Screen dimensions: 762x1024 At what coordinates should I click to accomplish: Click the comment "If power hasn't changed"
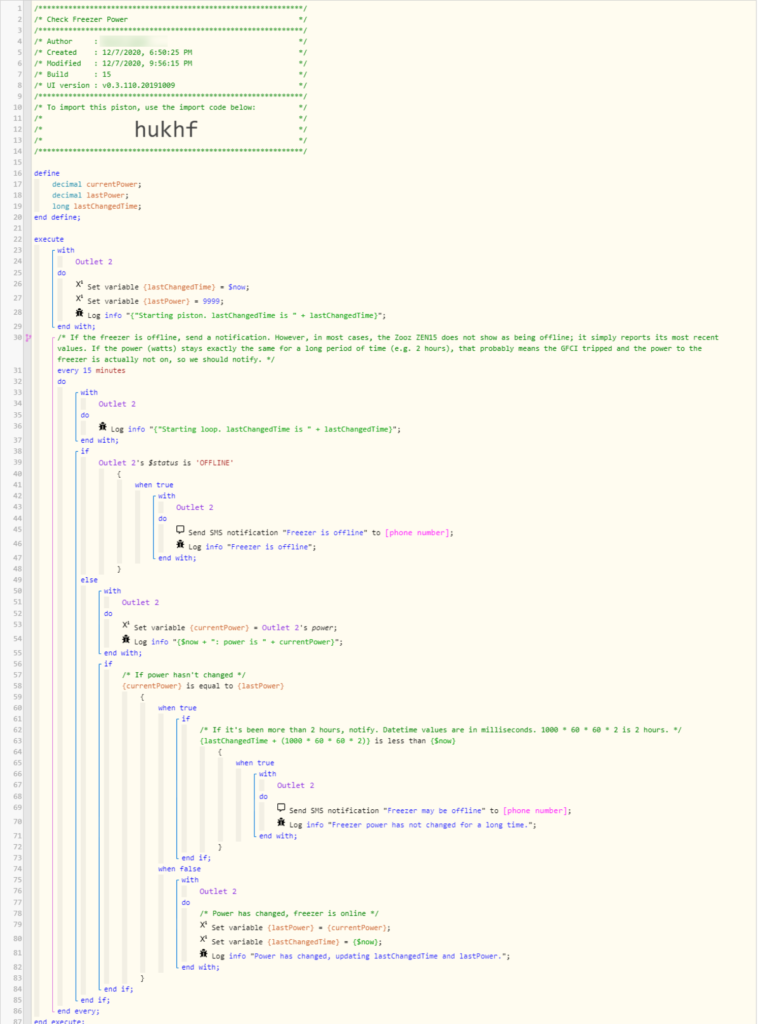[183, 675]
